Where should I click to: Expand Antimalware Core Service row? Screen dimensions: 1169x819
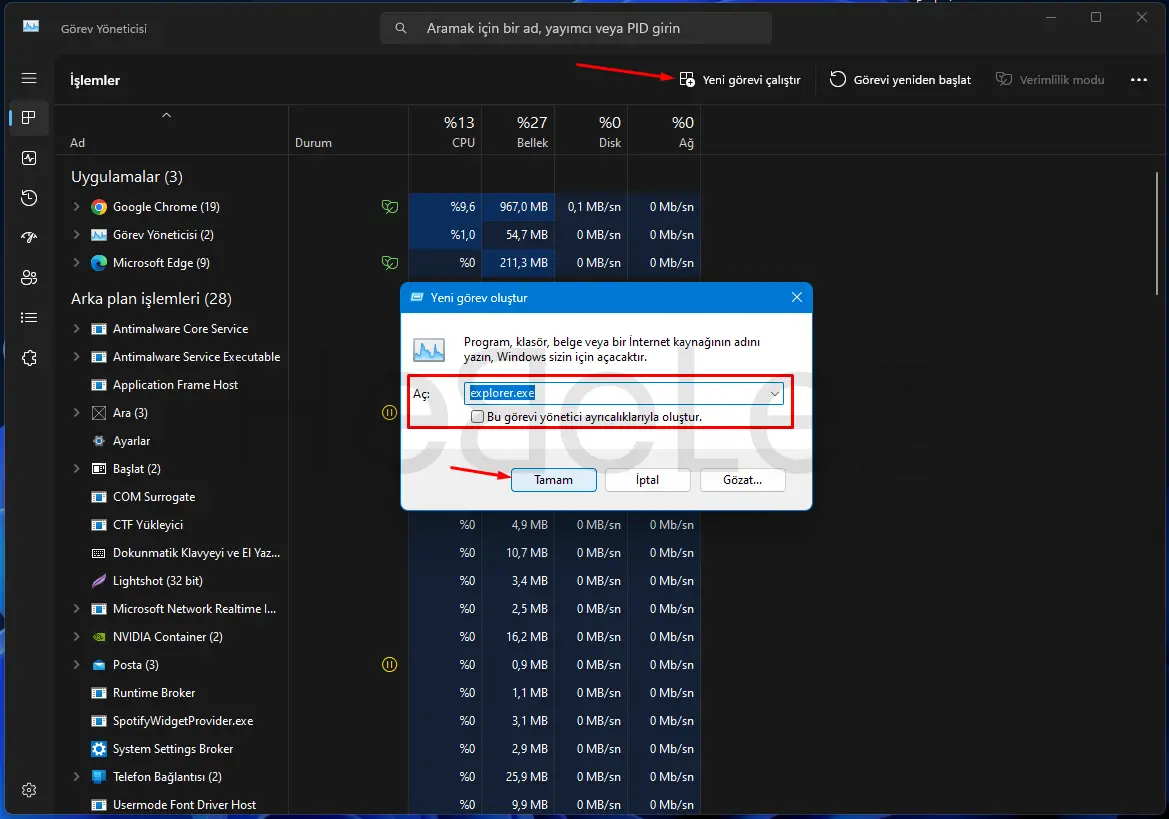pyautogui.click(x=76, y=329)
